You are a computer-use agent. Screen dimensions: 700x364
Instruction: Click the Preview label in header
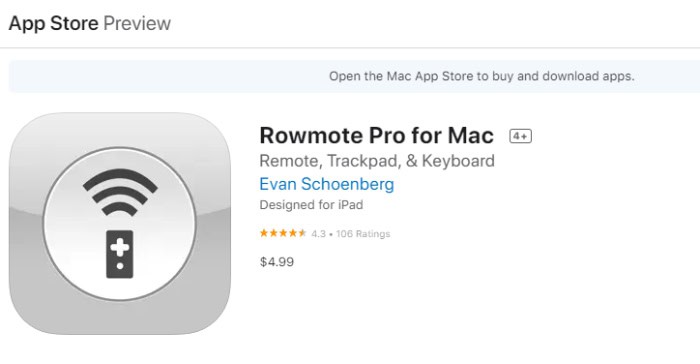click(x=137, y=23)
